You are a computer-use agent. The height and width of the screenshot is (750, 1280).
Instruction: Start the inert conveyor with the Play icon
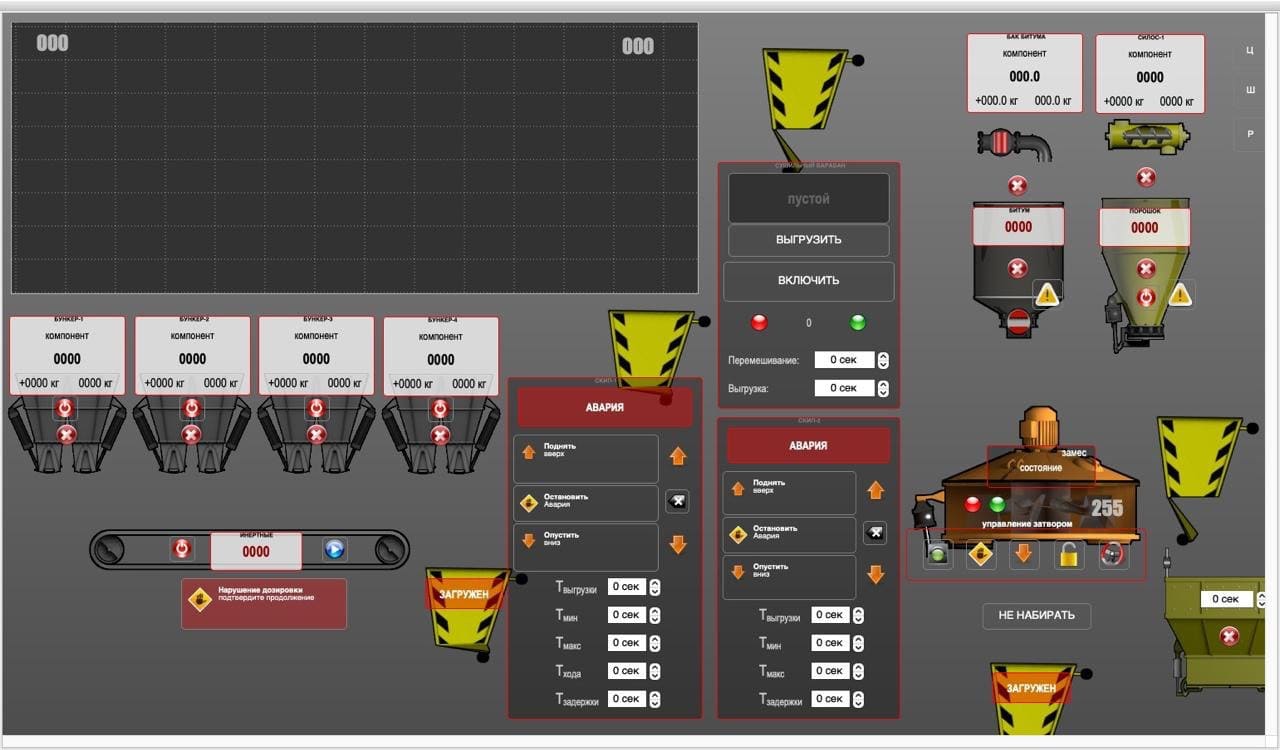(336, 549)
